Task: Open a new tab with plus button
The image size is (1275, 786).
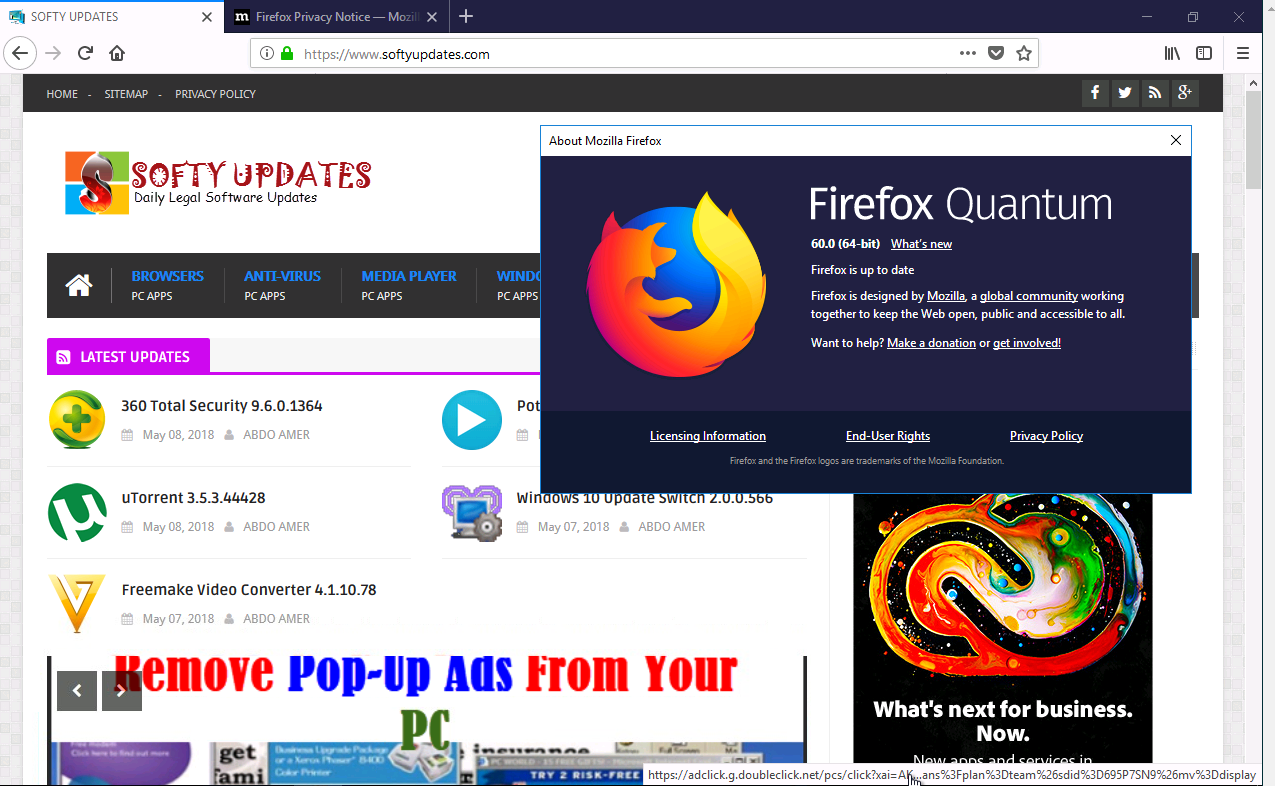Action: (466, 16)
